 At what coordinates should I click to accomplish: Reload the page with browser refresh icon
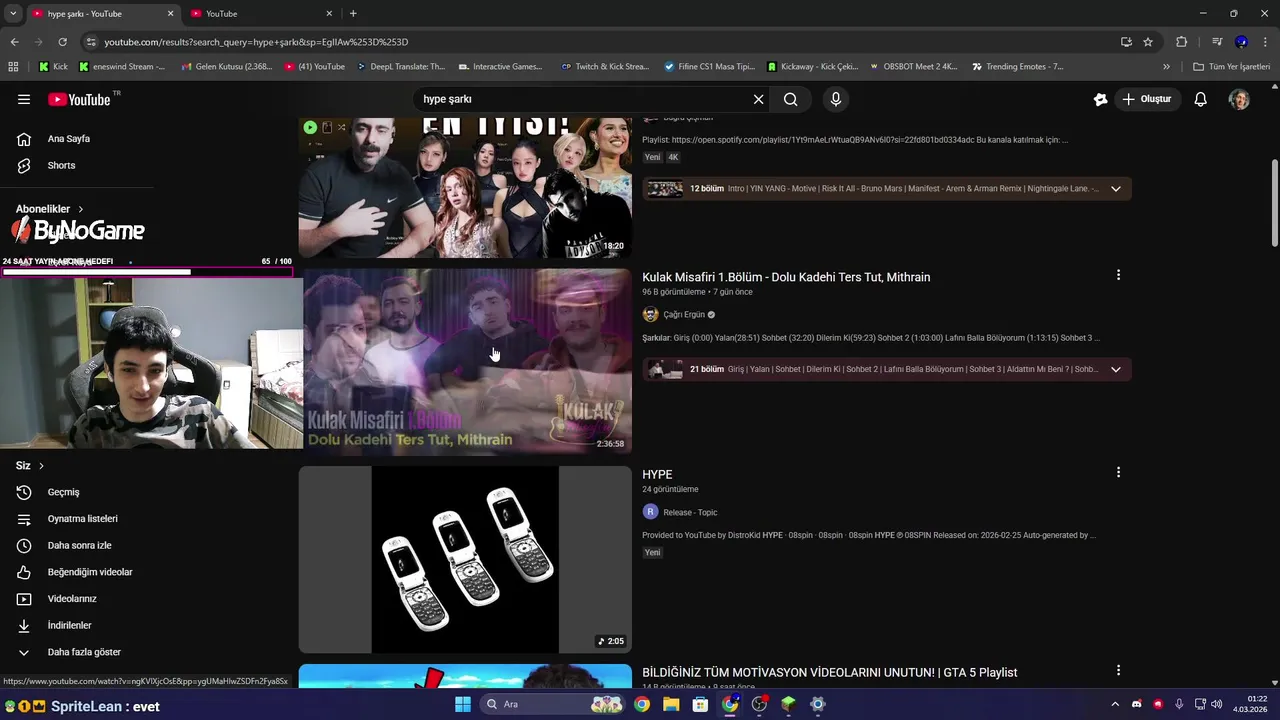tap(62, 42)
